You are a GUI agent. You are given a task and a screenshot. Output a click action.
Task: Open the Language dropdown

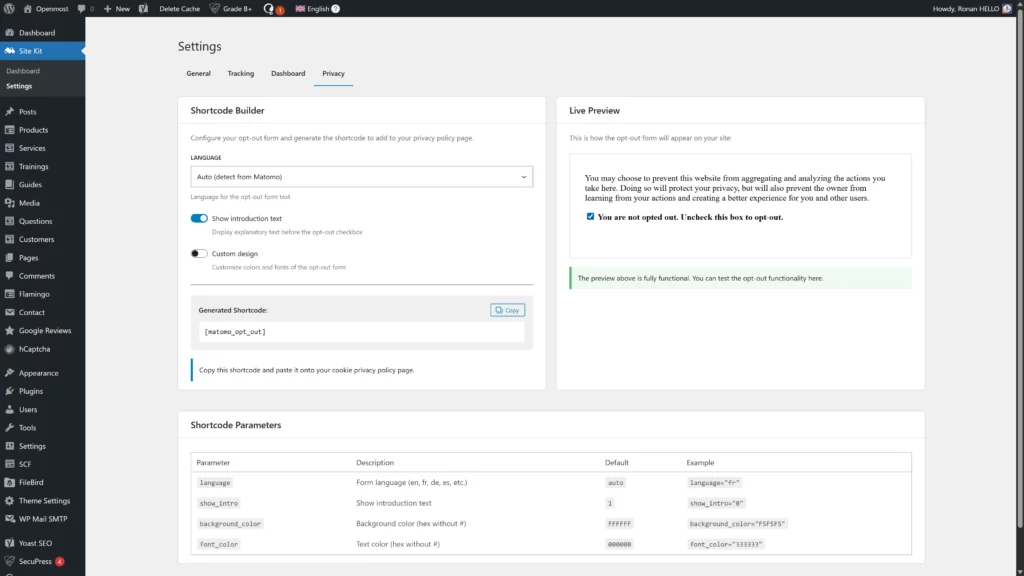tap(361, 177)
